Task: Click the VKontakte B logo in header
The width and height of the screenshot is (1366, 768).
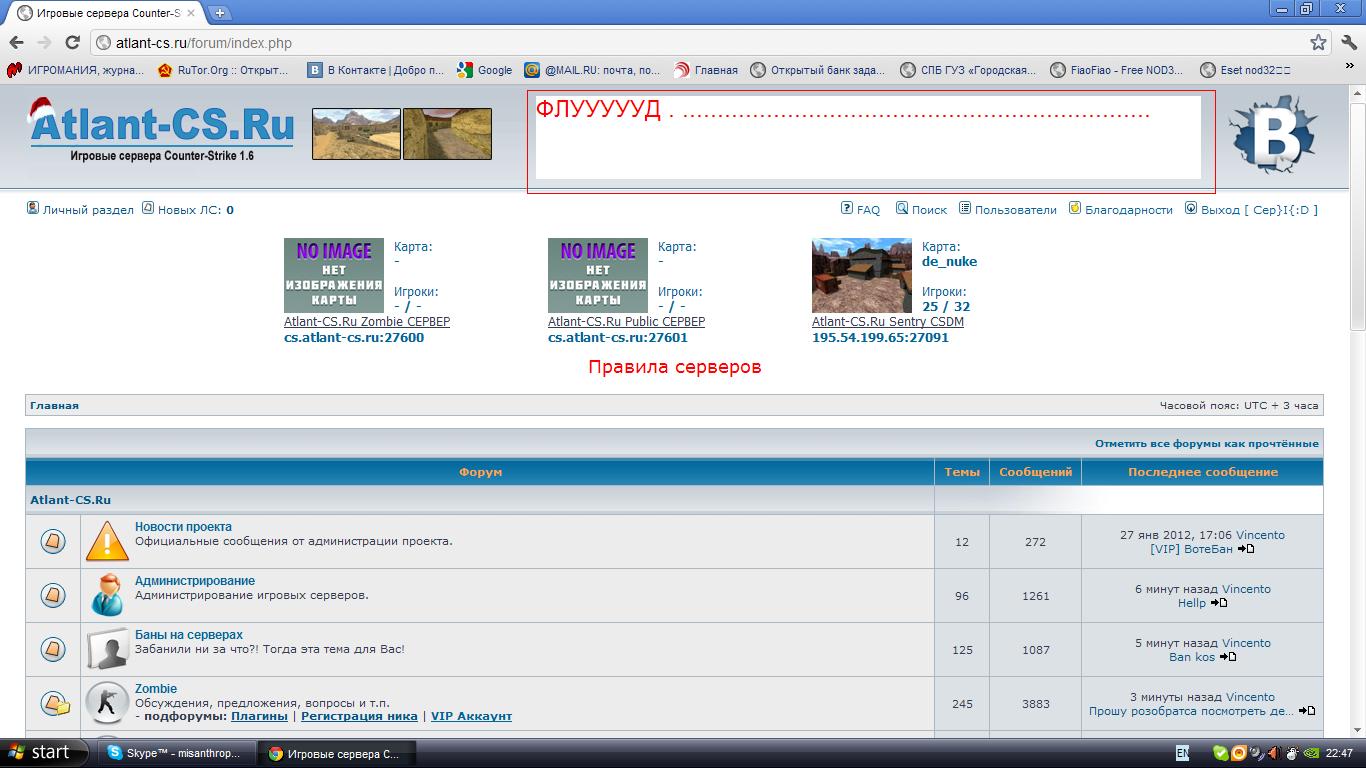Action: 1273,136
